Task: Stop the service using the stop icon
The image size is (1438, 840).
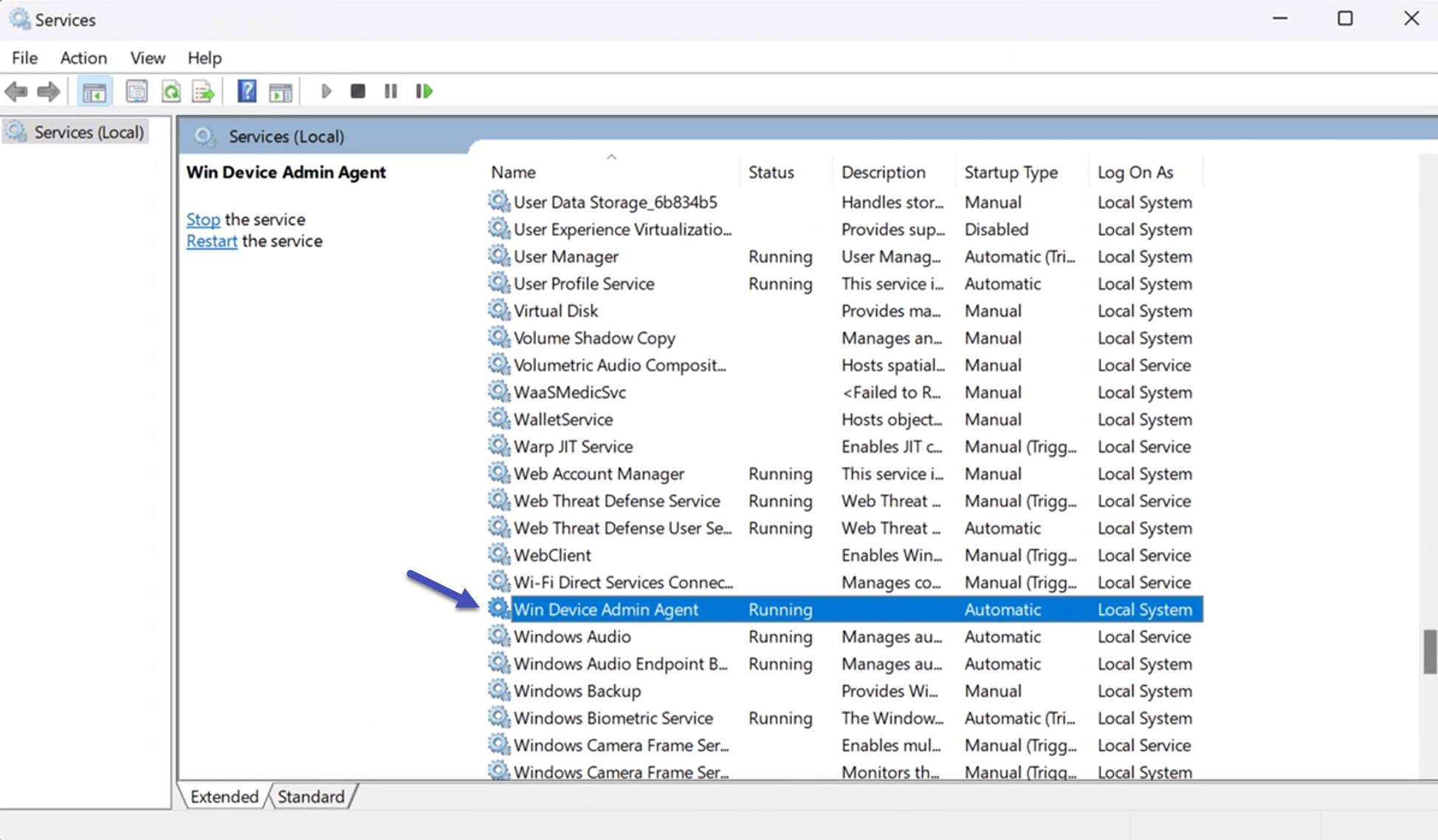Action: 357,91
